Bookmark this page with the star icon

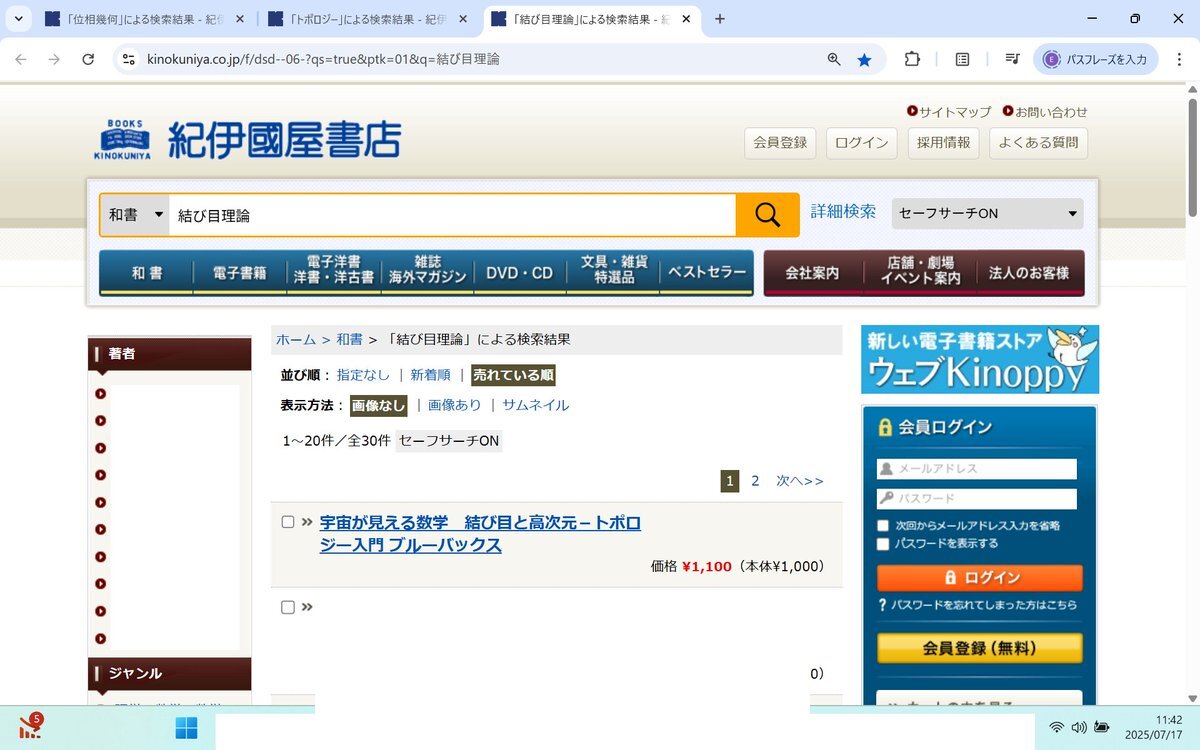864,60
